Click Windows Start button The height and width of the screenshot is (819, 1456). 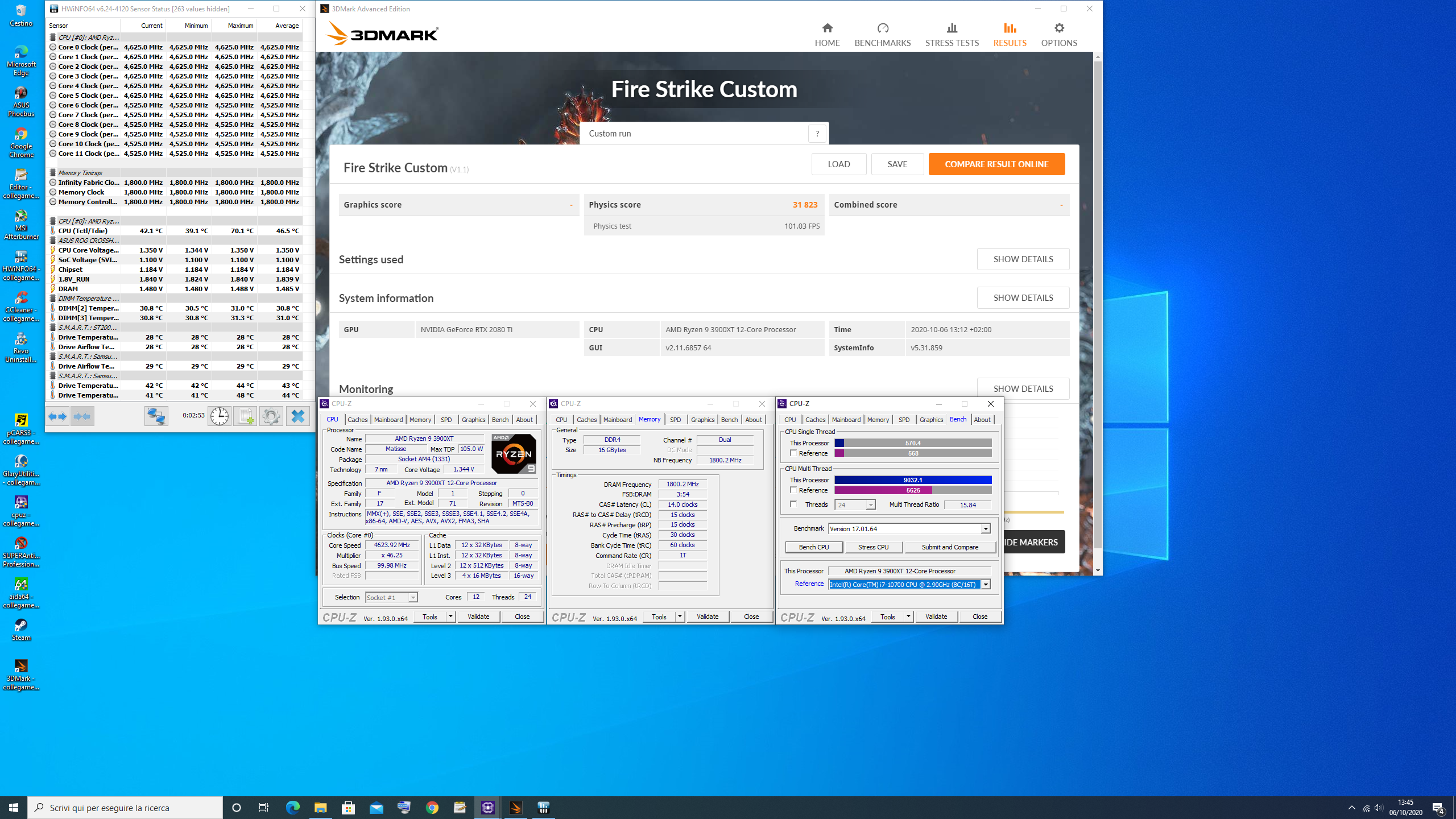[x=14, y=808]
